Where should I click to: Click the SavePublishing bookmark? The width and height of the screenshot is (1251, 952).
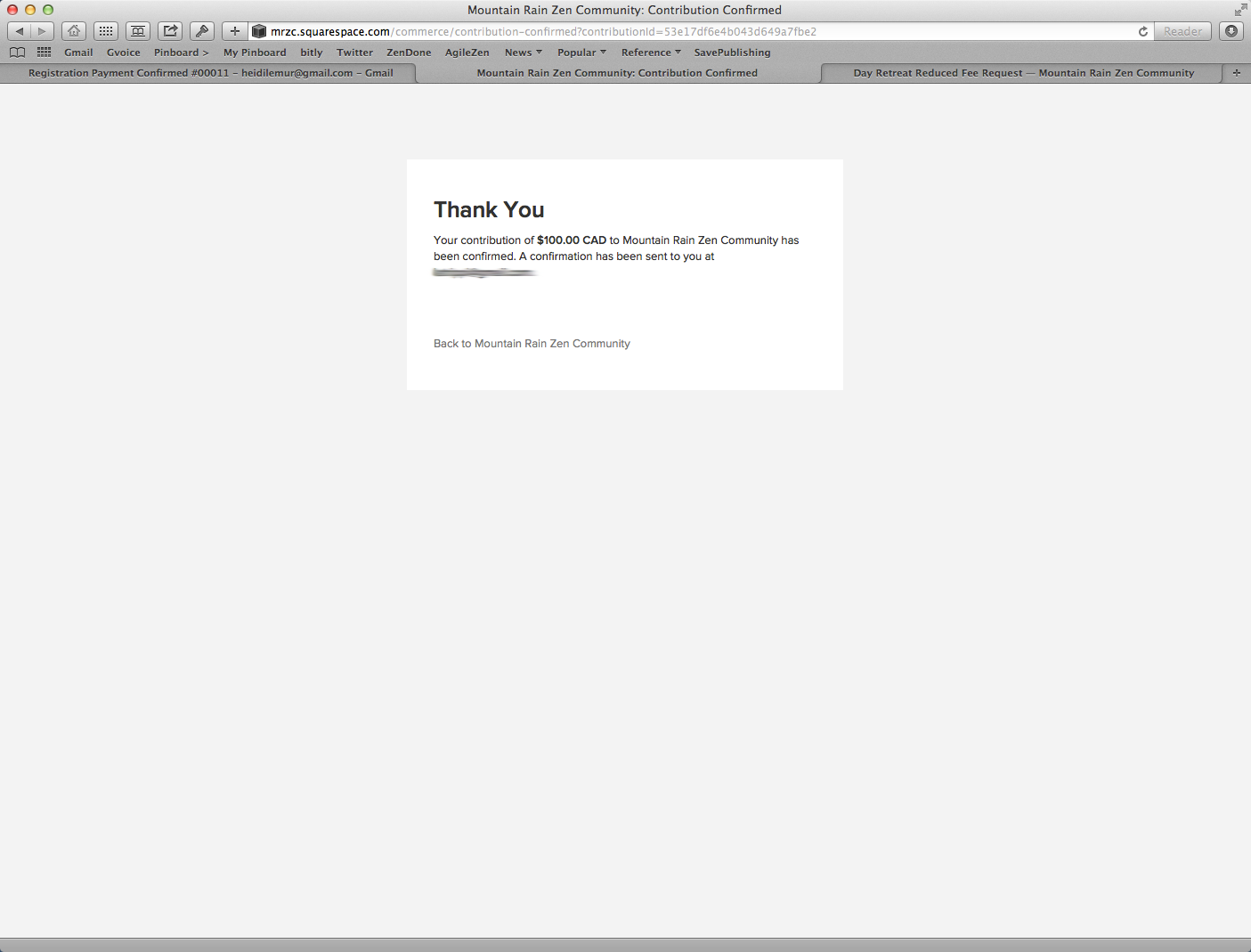point(733,53)
